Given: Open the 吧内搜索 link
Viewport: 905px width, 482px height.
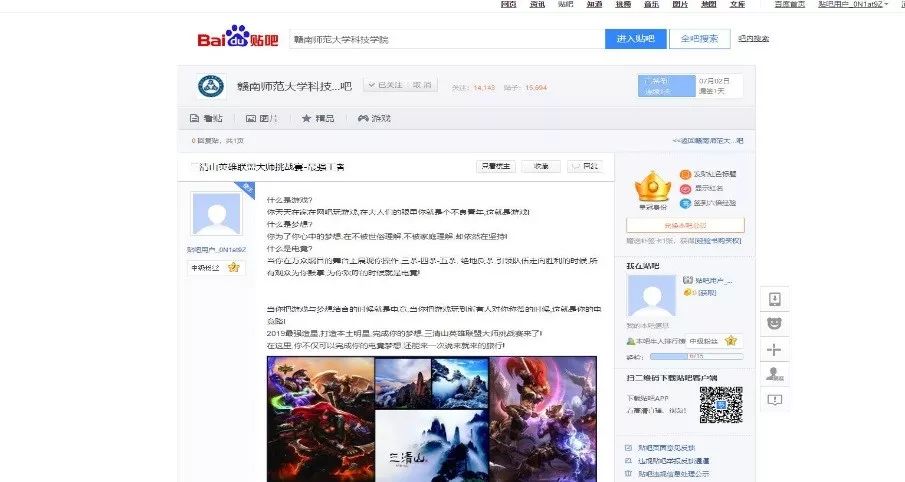Looking at the screenshot, I should (753, 39).
